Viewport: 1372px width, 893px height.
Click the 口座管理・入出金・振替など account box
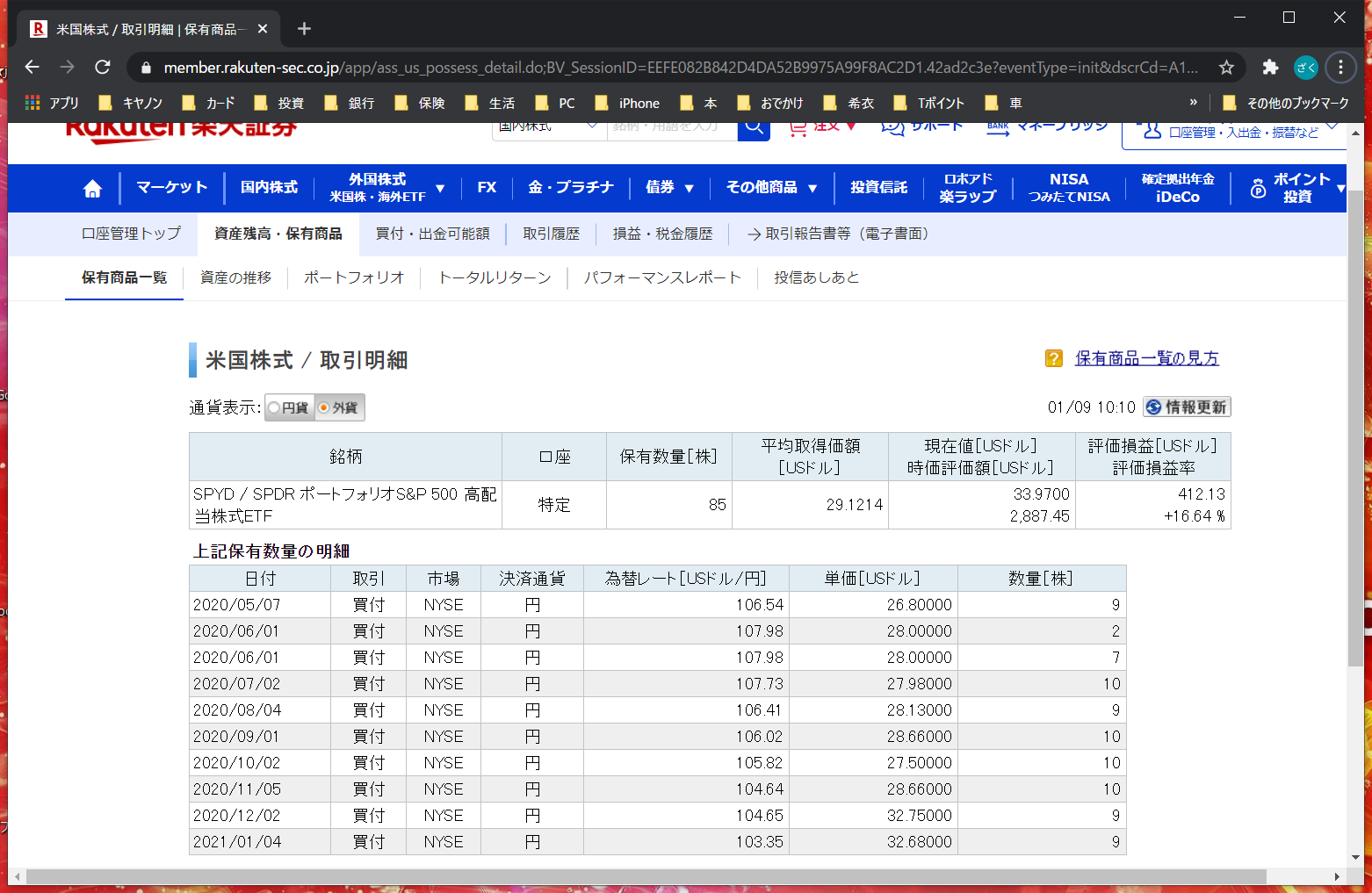[x=1234, y=133]
